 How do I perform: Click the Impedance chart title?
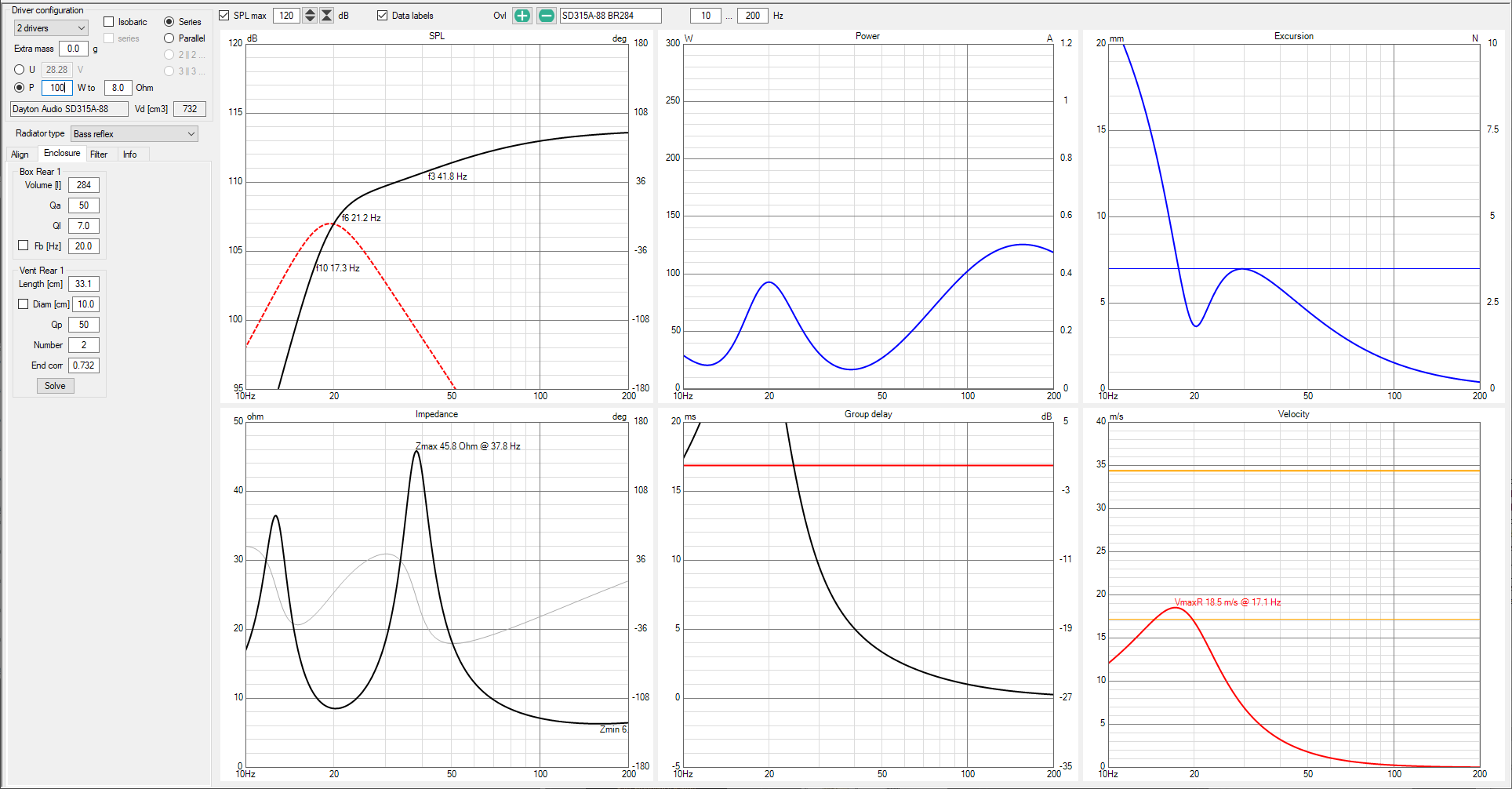click(x=437, y=414)
